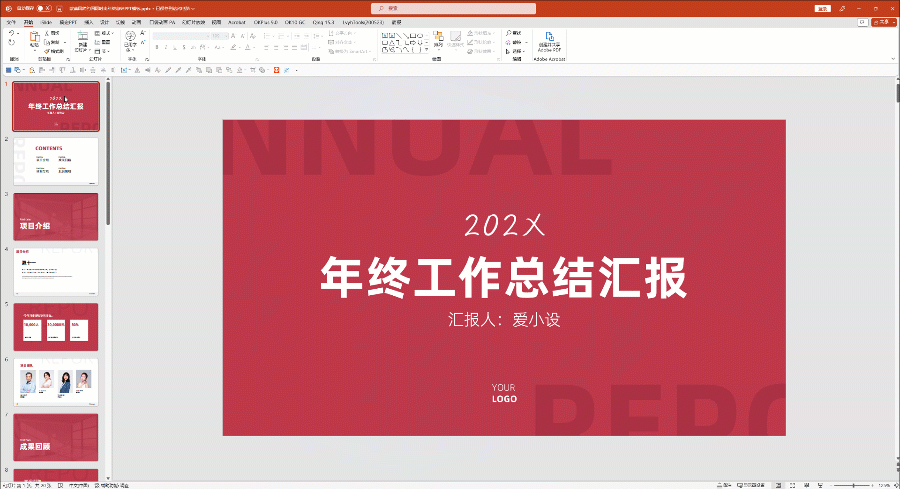Switch to Slide Sorter view icon

pos(793,486)
